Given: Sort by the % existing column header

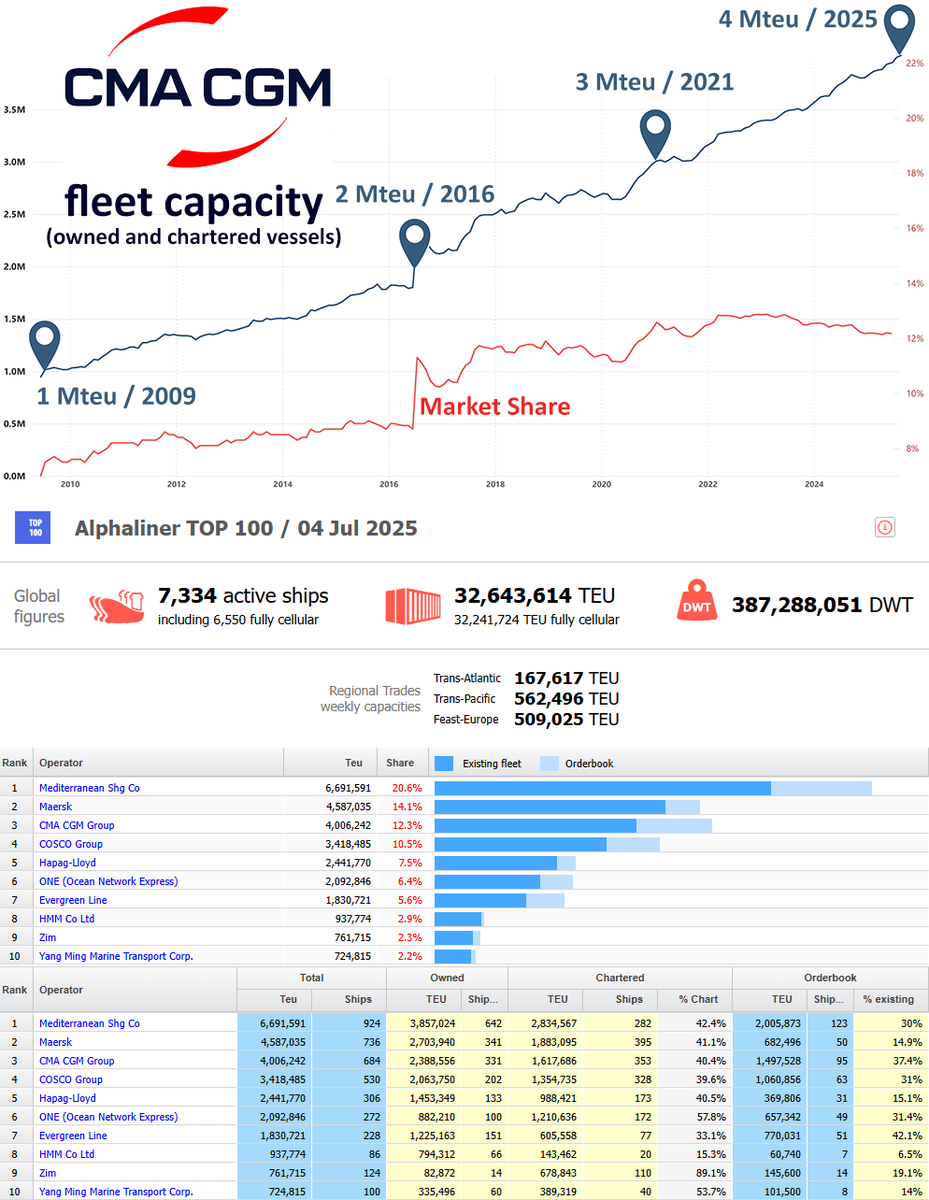Looking at the screenshot, I should (x=889, y=999).
